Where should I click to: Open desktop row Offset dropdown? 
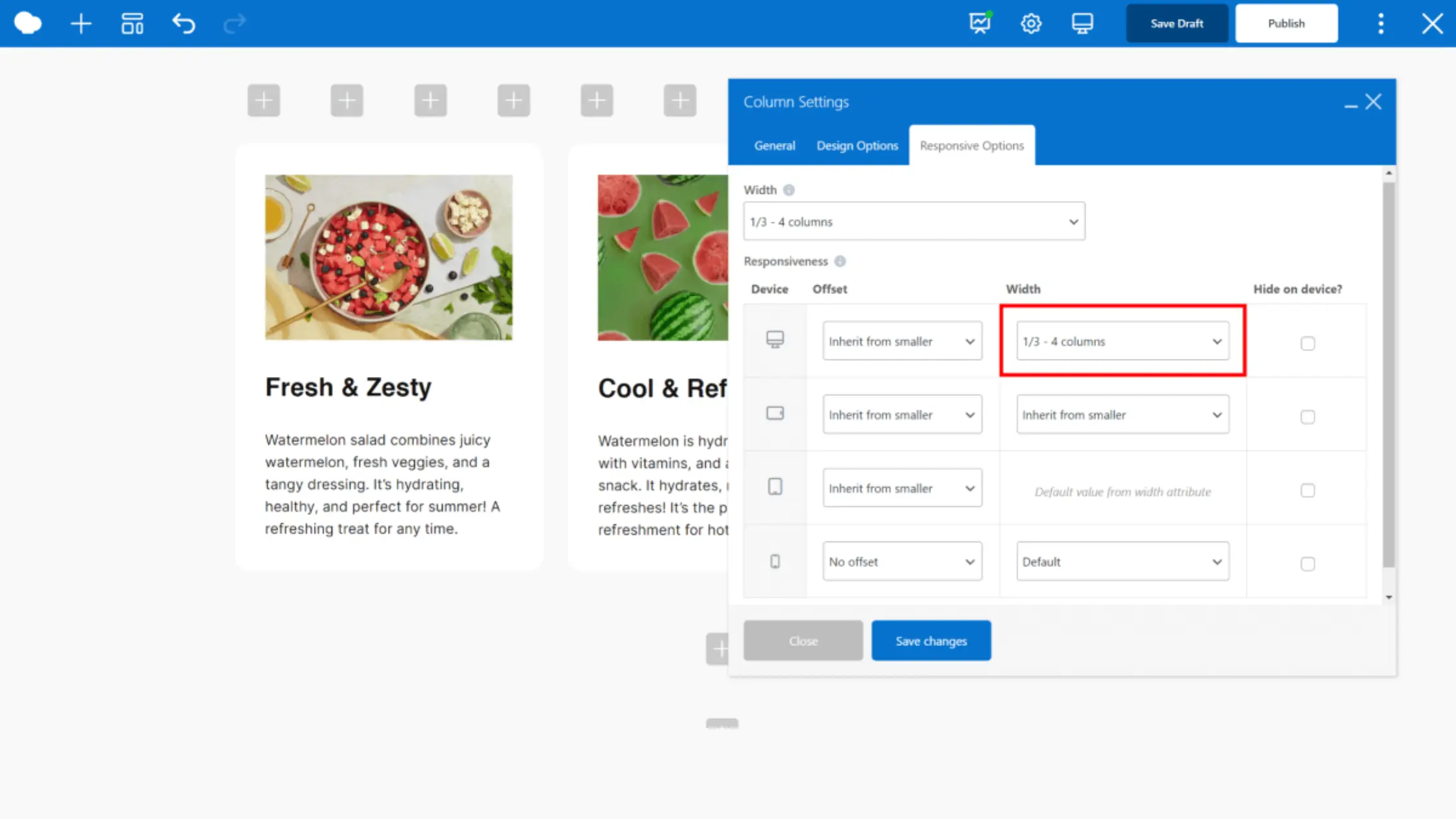pos(902,341)
